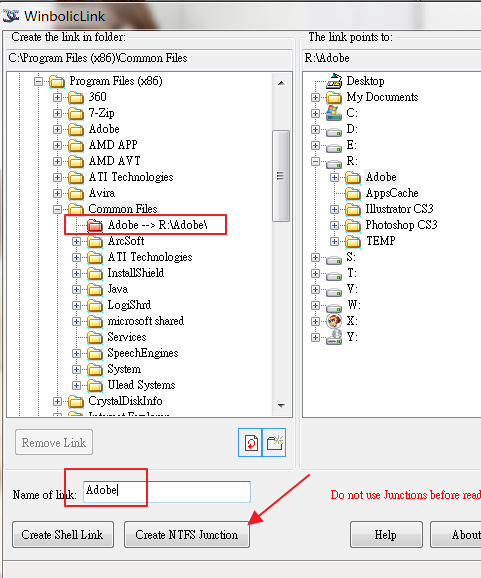Select the AMD AVT folder
Image resolution: width=481 pixels, height=578 pixels.
tap(115, 161)
